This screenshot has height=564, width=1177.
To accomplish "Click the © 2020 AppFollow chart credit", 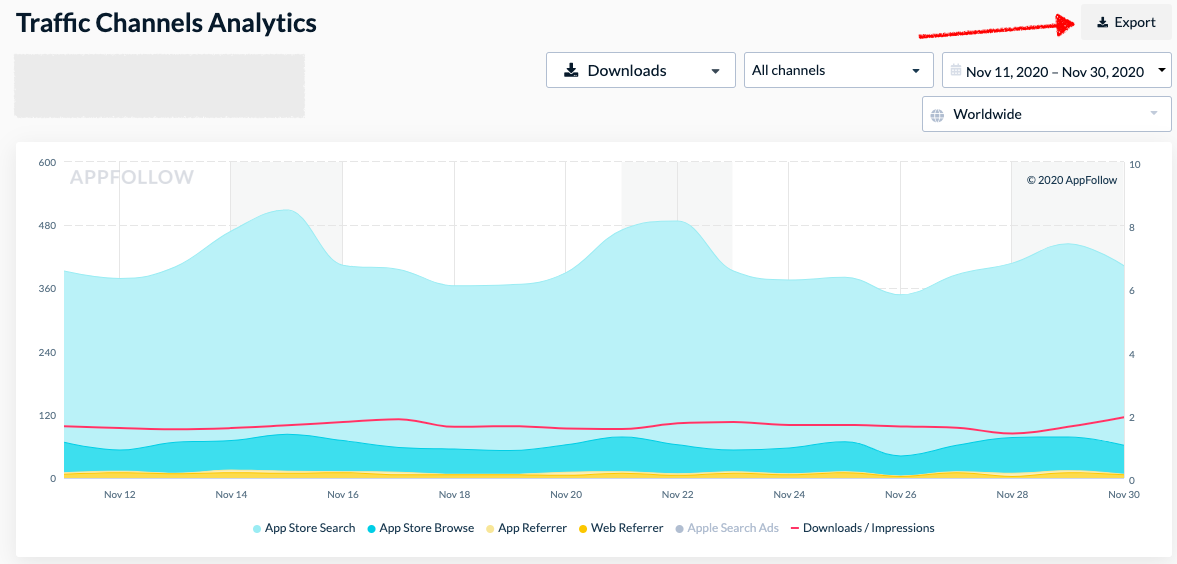I will click(x=1072, y=180).
